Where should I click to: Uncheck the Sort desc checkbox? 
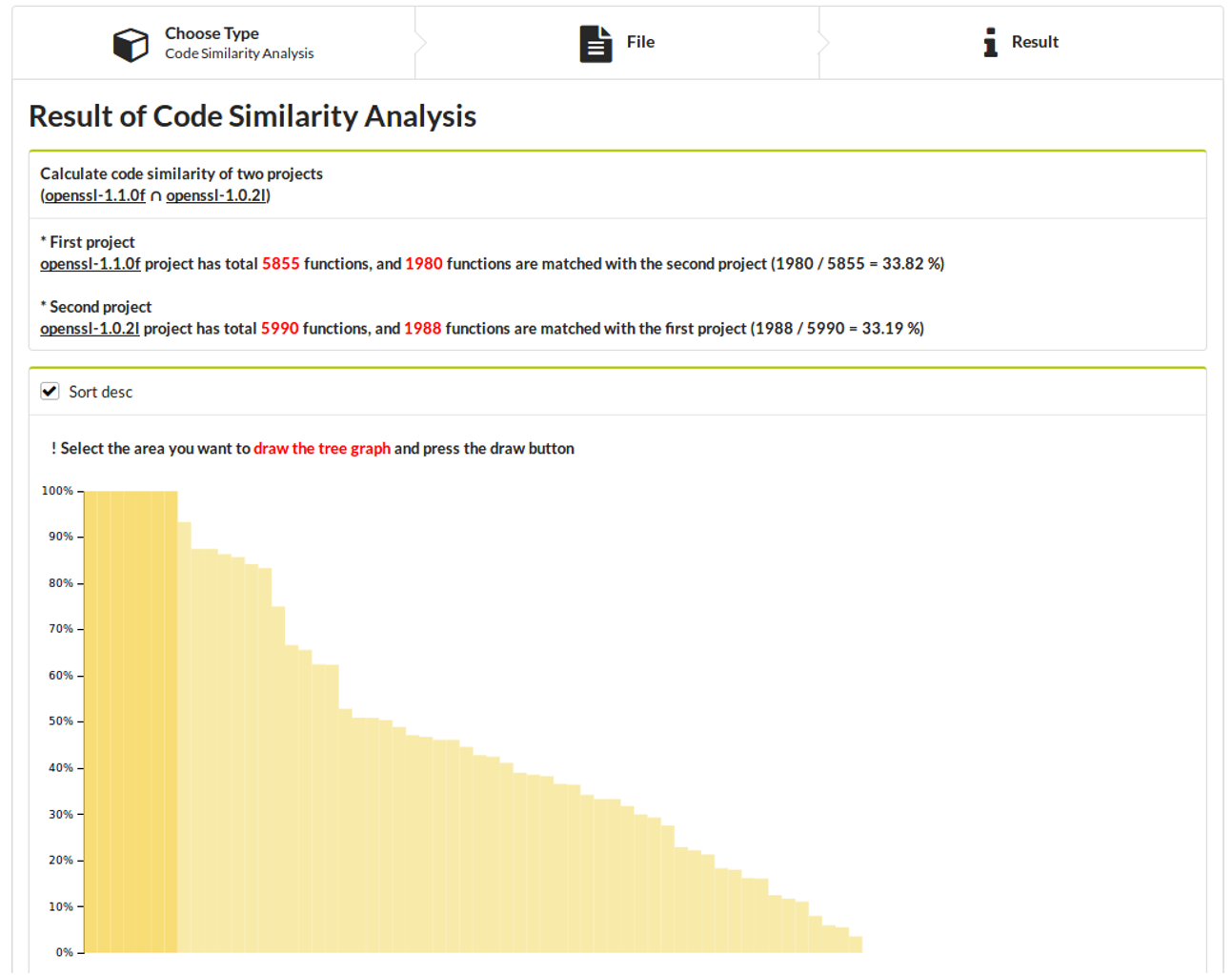tap(50, 392)
